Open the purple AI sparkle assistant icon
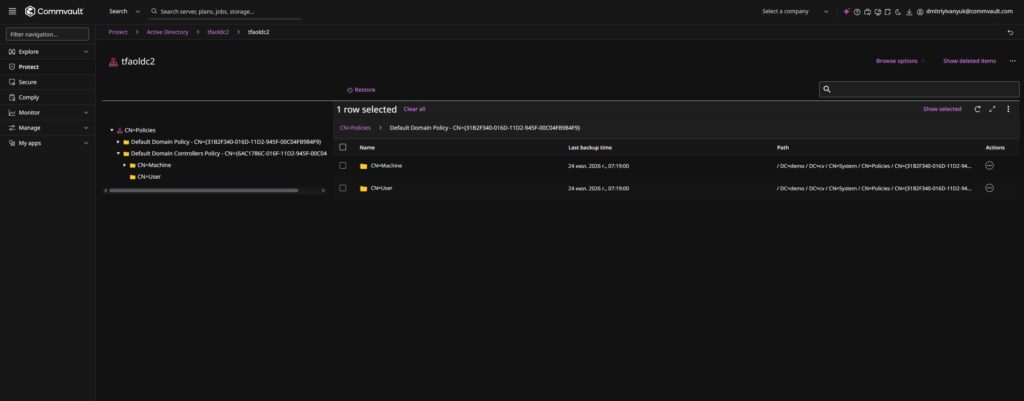 [x=846, y=11]
